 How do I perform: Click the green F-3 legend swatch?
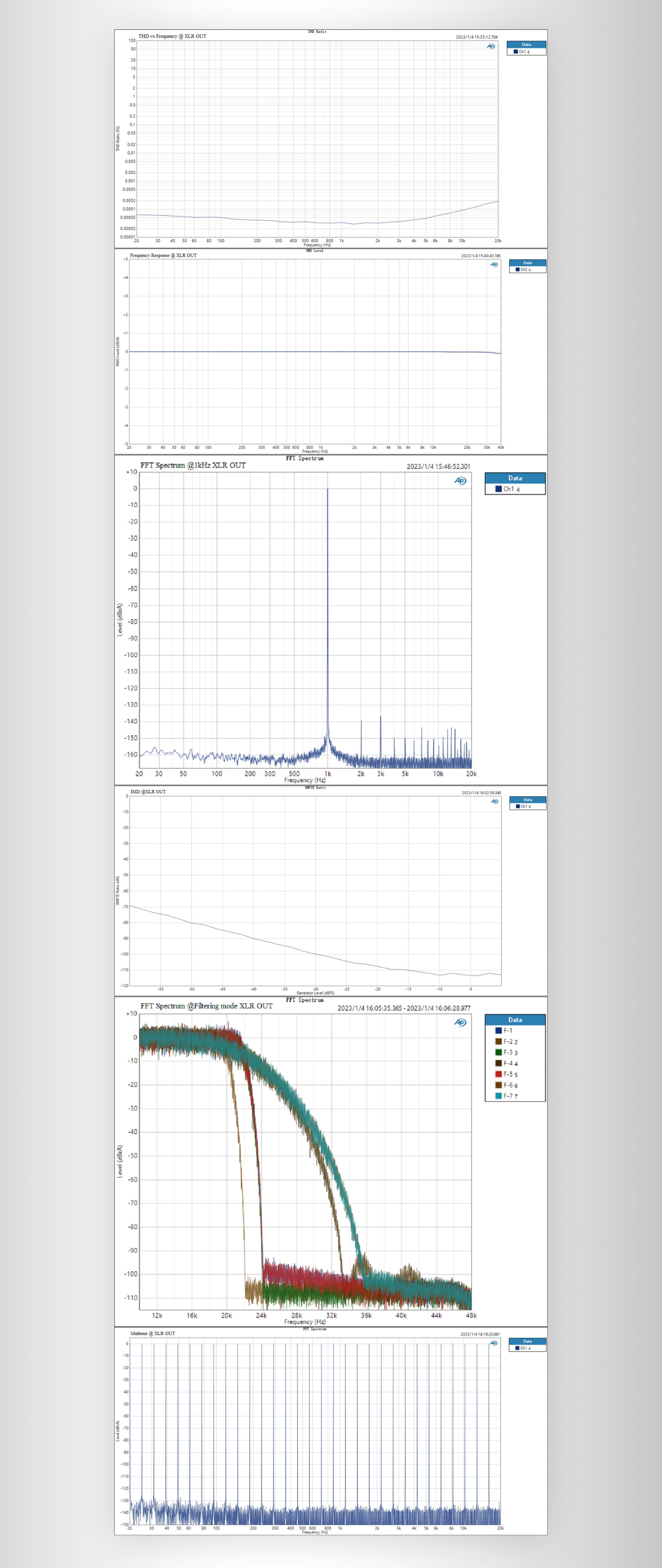(498, 1052)
